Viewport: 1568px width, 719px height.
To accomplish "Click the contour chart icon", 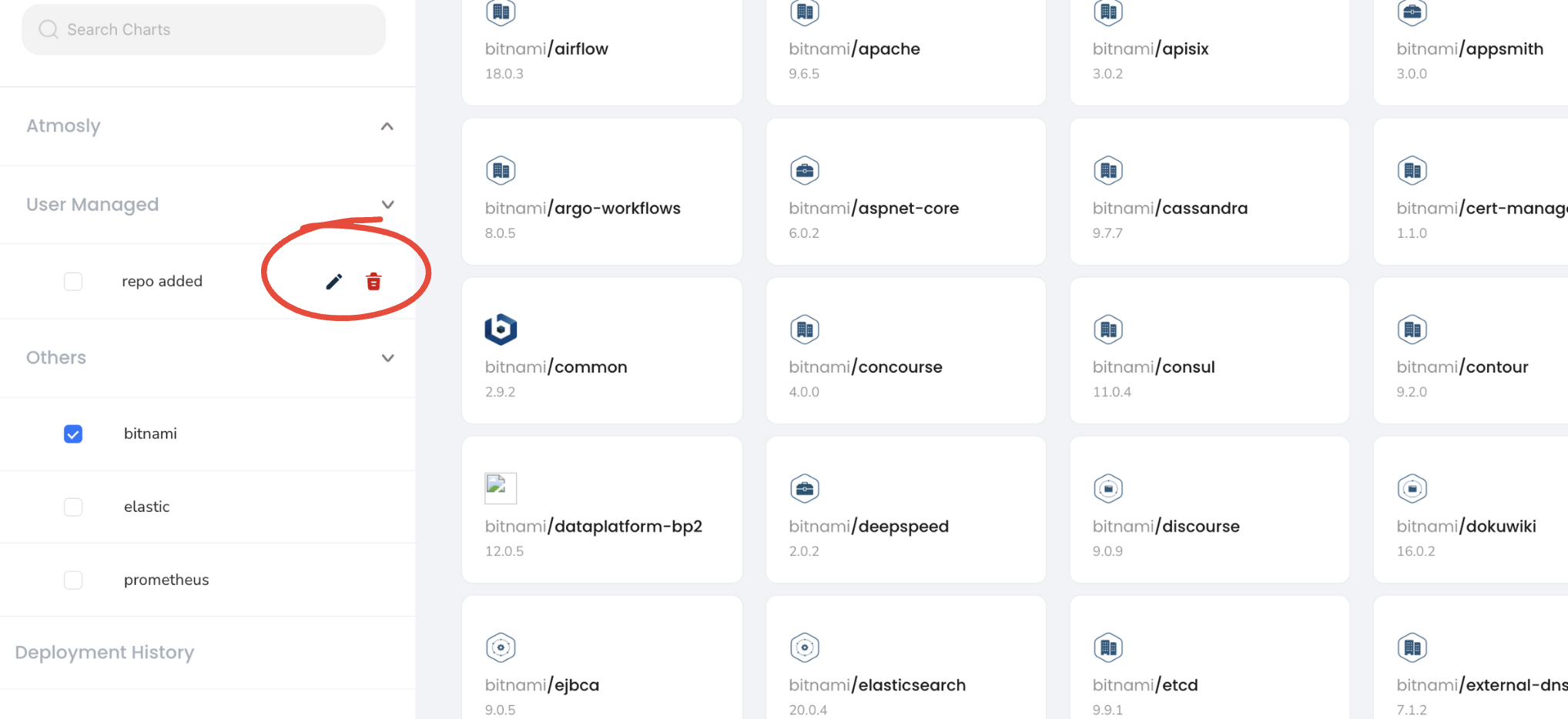I will 1412,329.
